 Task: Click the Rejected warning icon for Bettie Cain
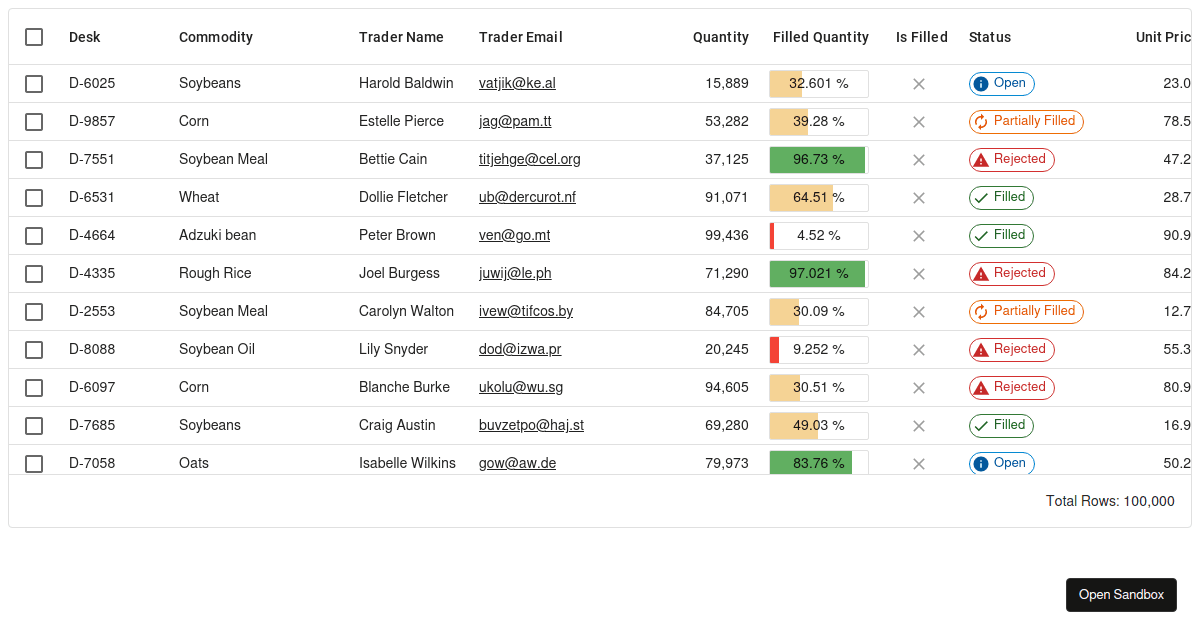[981, 160]
